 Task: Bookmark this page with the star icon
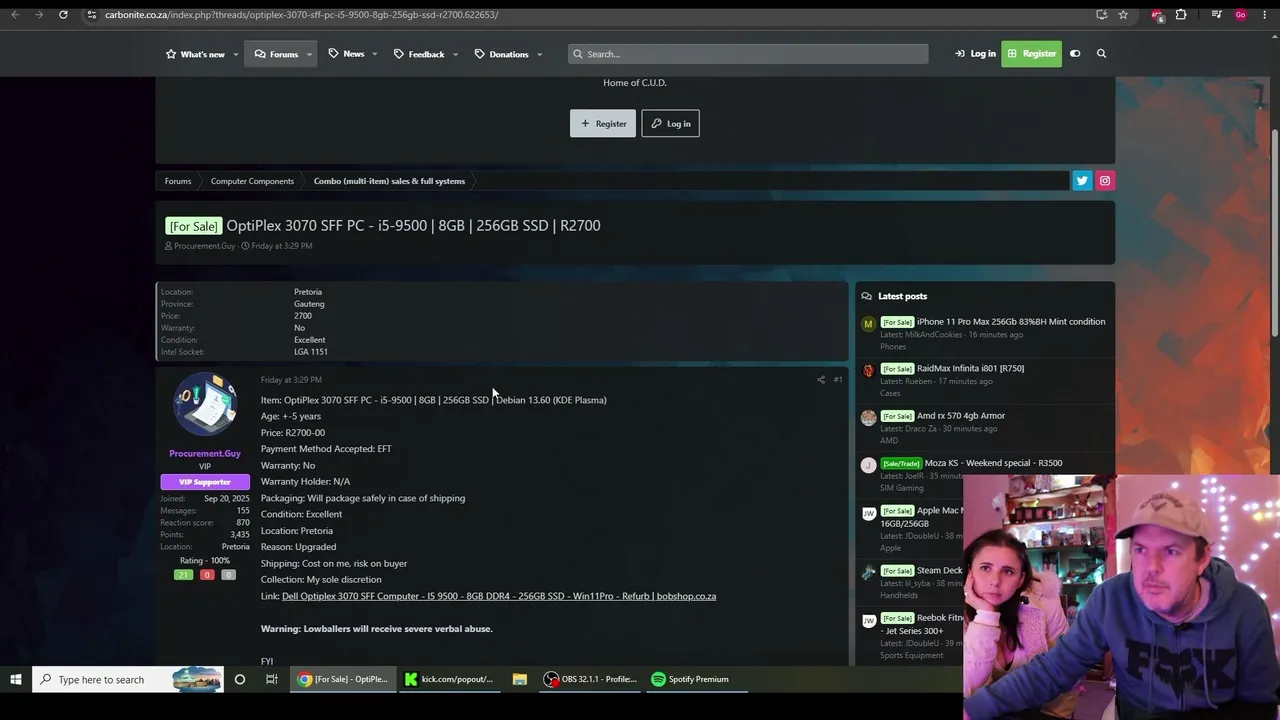click(1123, 15)
